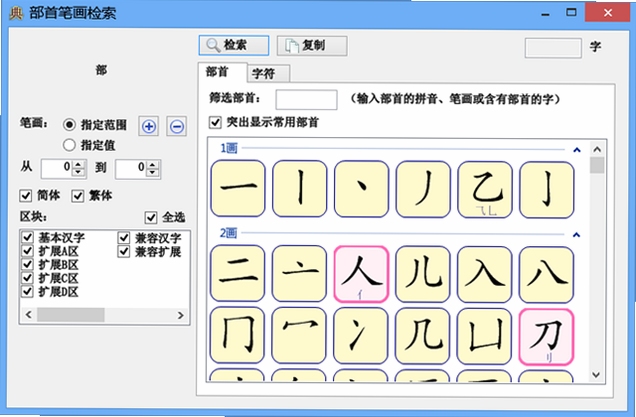Click the 到 stroke number field
Screen dimensions: 636x417
point(131,169)
